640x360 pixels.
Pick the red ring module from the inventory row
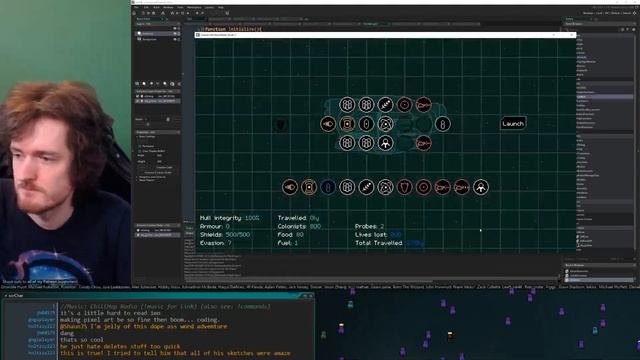[423, 187]
